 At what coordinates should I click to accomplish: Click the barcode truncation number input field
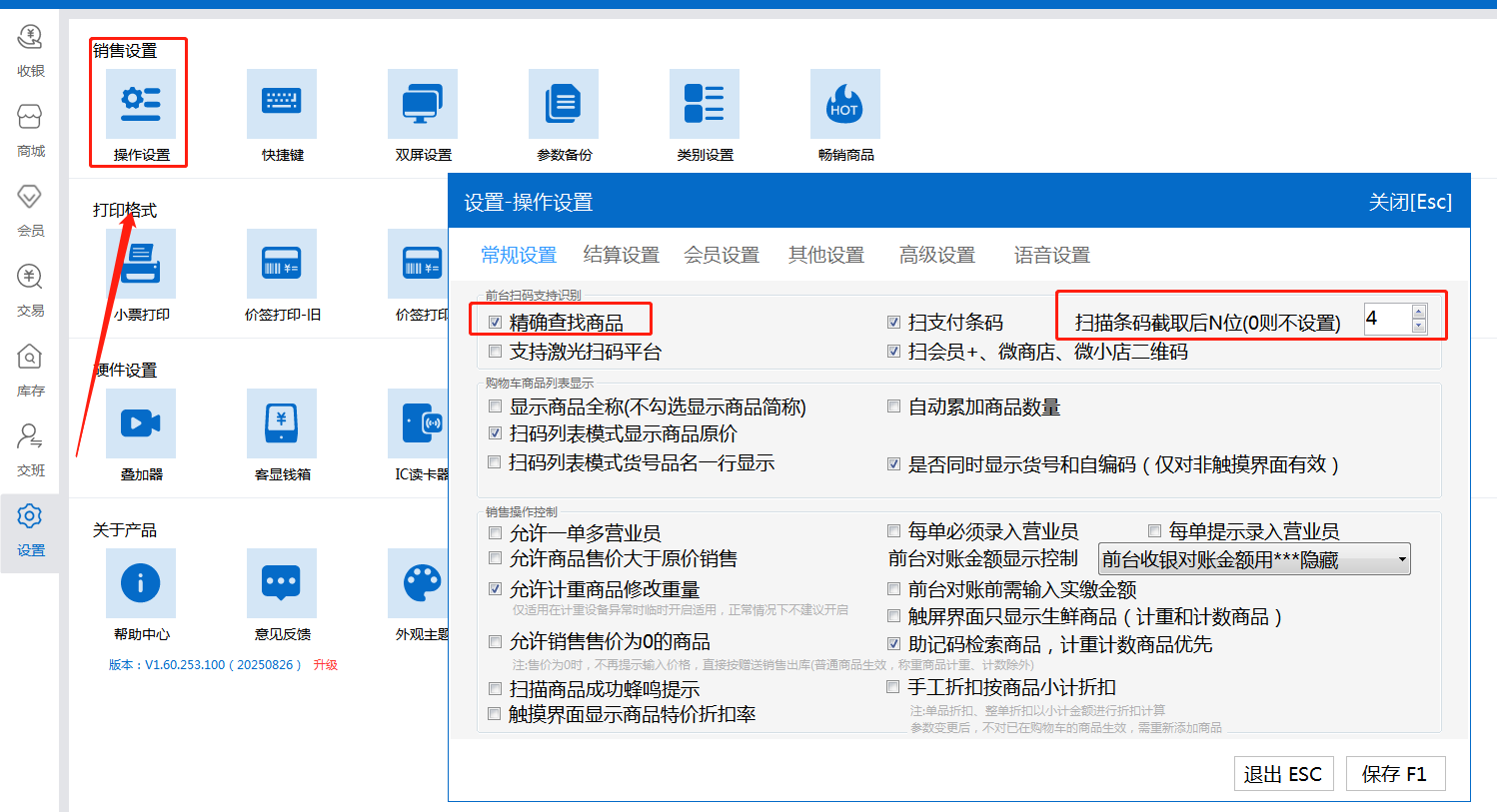[x=1387, y=319]
